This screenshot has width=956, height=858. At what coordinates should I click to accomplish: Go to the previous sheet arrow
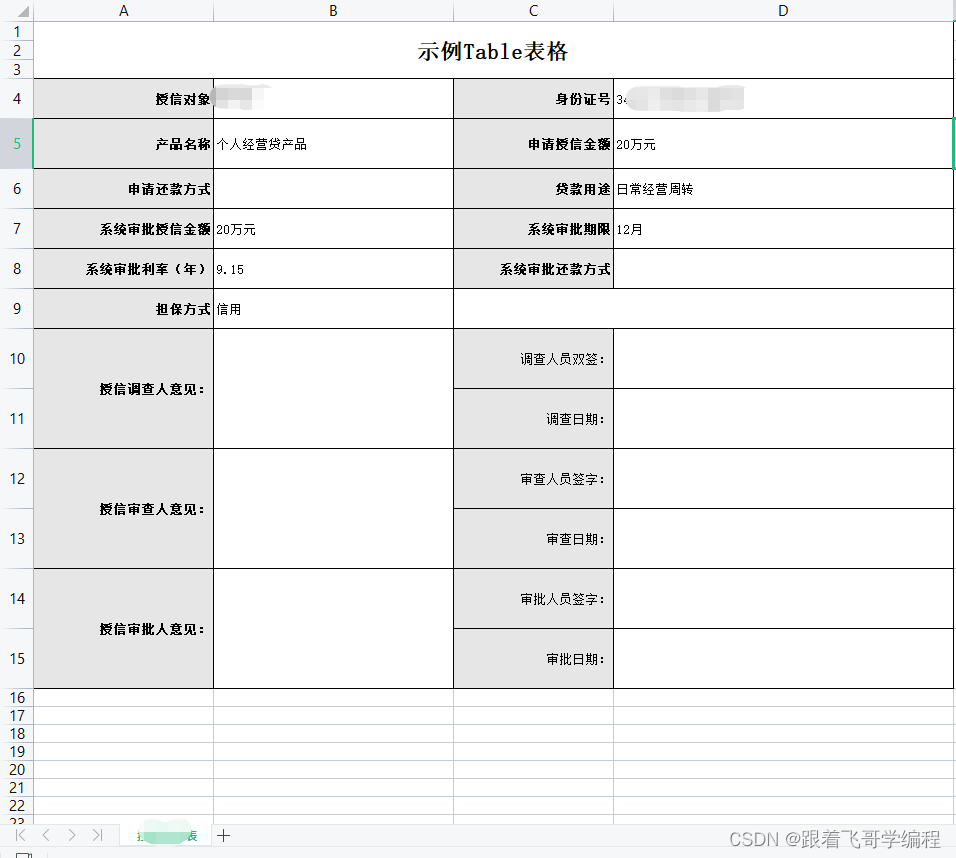click(x=46, y=835)
